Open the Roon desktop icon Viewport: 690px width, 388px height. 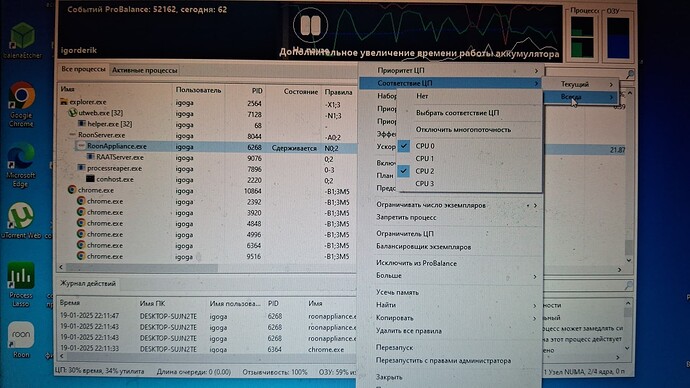pos(21,340)
